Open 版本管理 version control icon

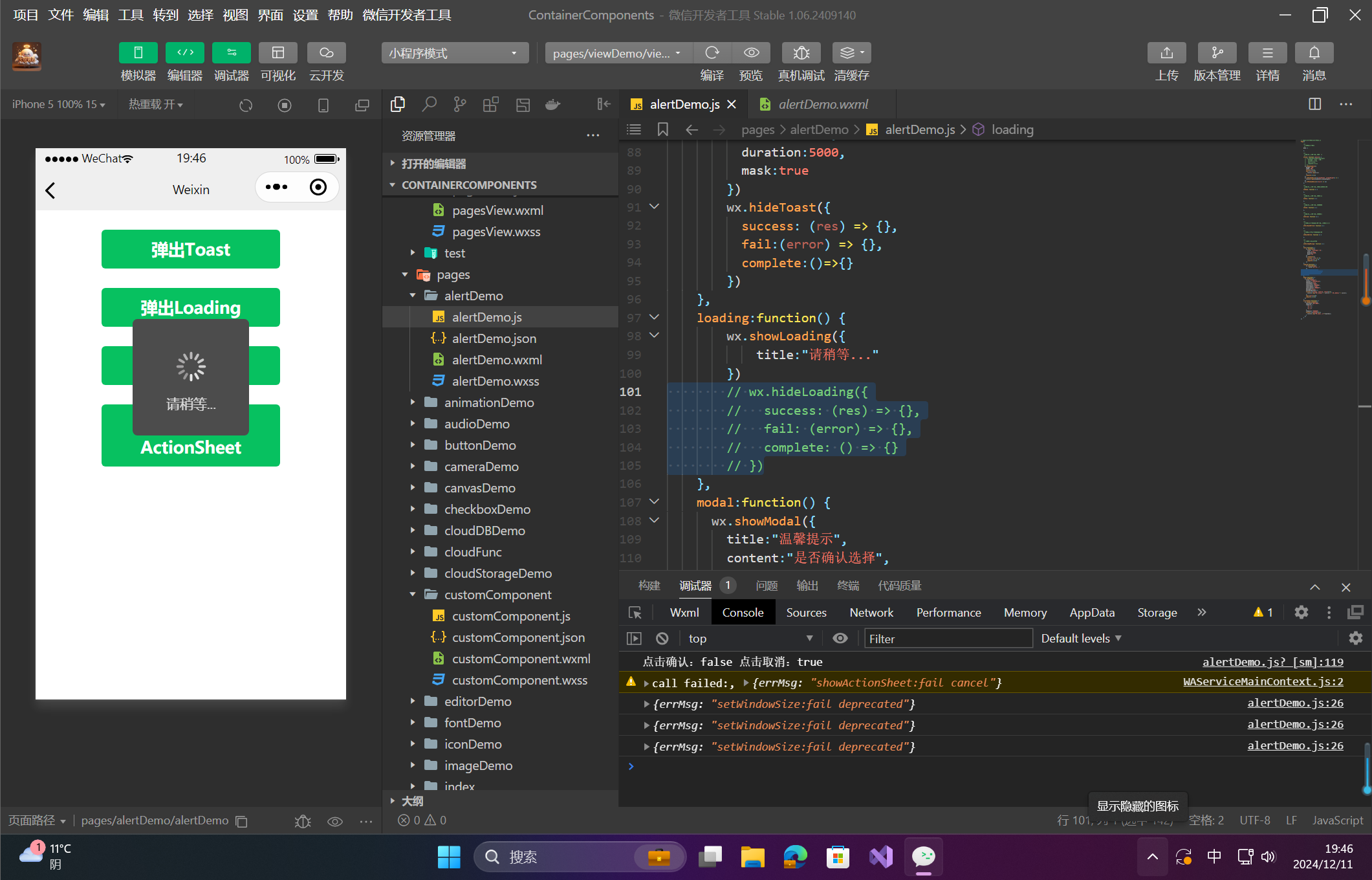(1217, 53)
